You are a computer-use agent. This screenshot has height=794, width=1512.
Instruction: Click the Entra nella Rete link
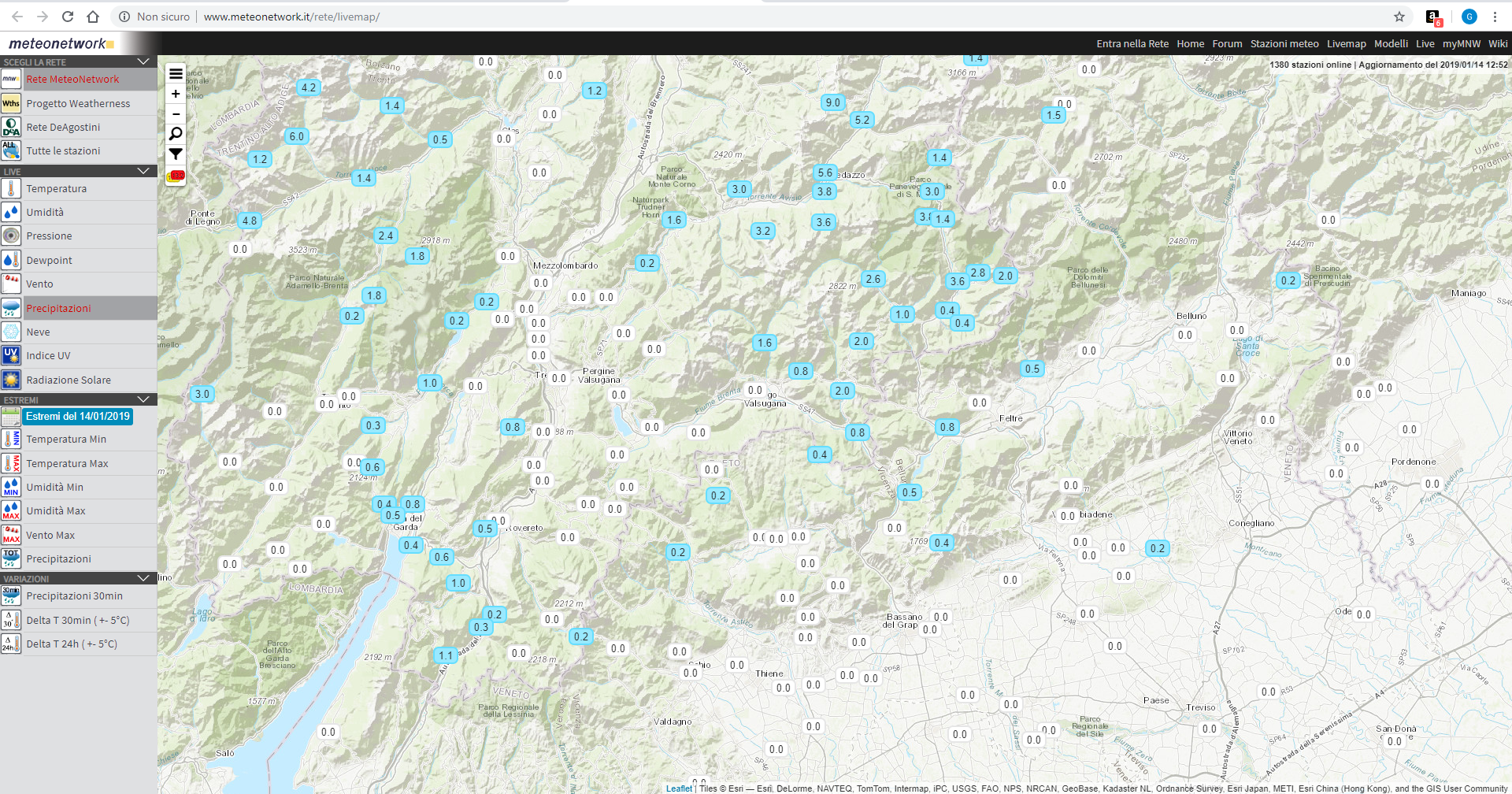pos(1132,44)
